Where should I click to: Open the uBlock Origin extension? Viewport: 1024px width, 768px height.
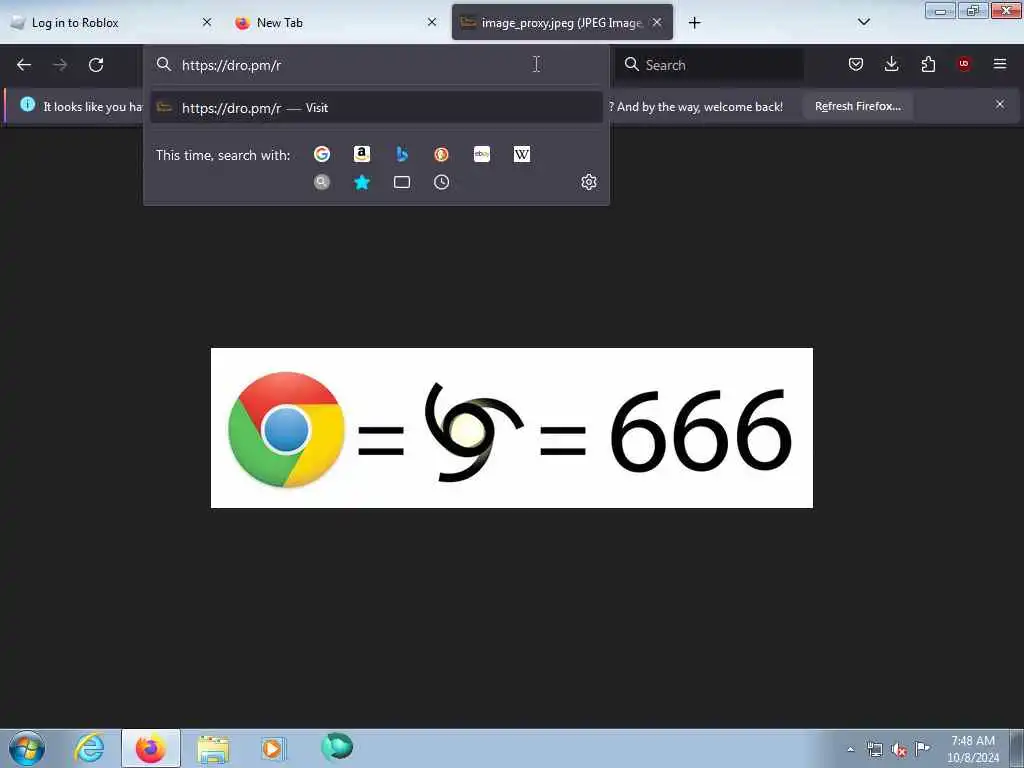coord(964,64)
